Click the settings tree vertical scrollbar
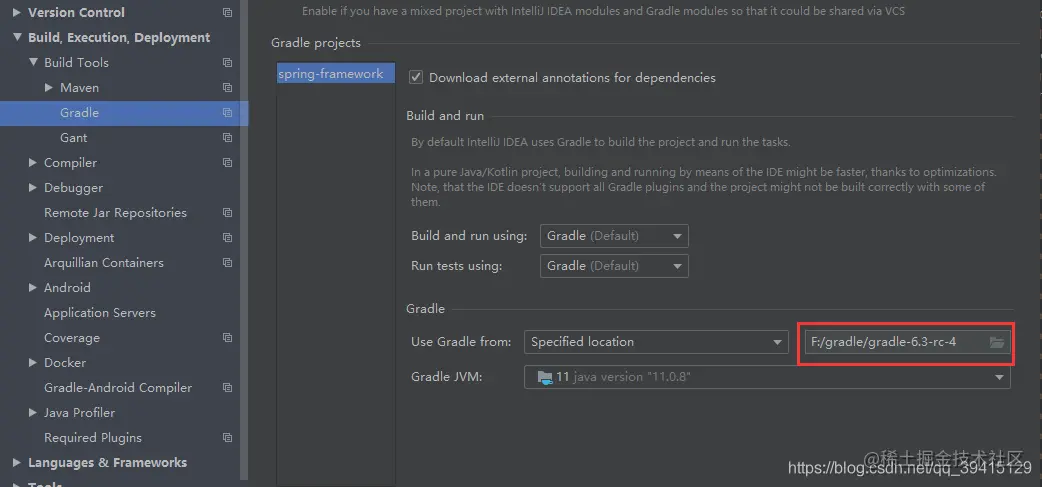The image size is (1042, 487). pos(244,239)
